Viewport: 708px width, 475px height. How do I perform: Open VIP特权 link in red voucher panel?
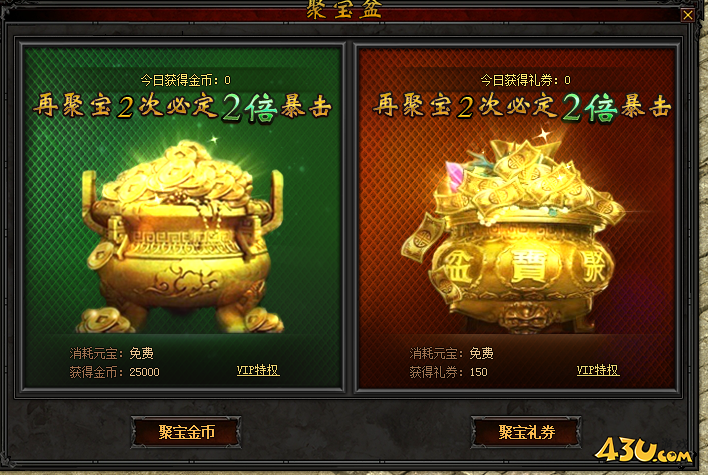tap(598, 370)
